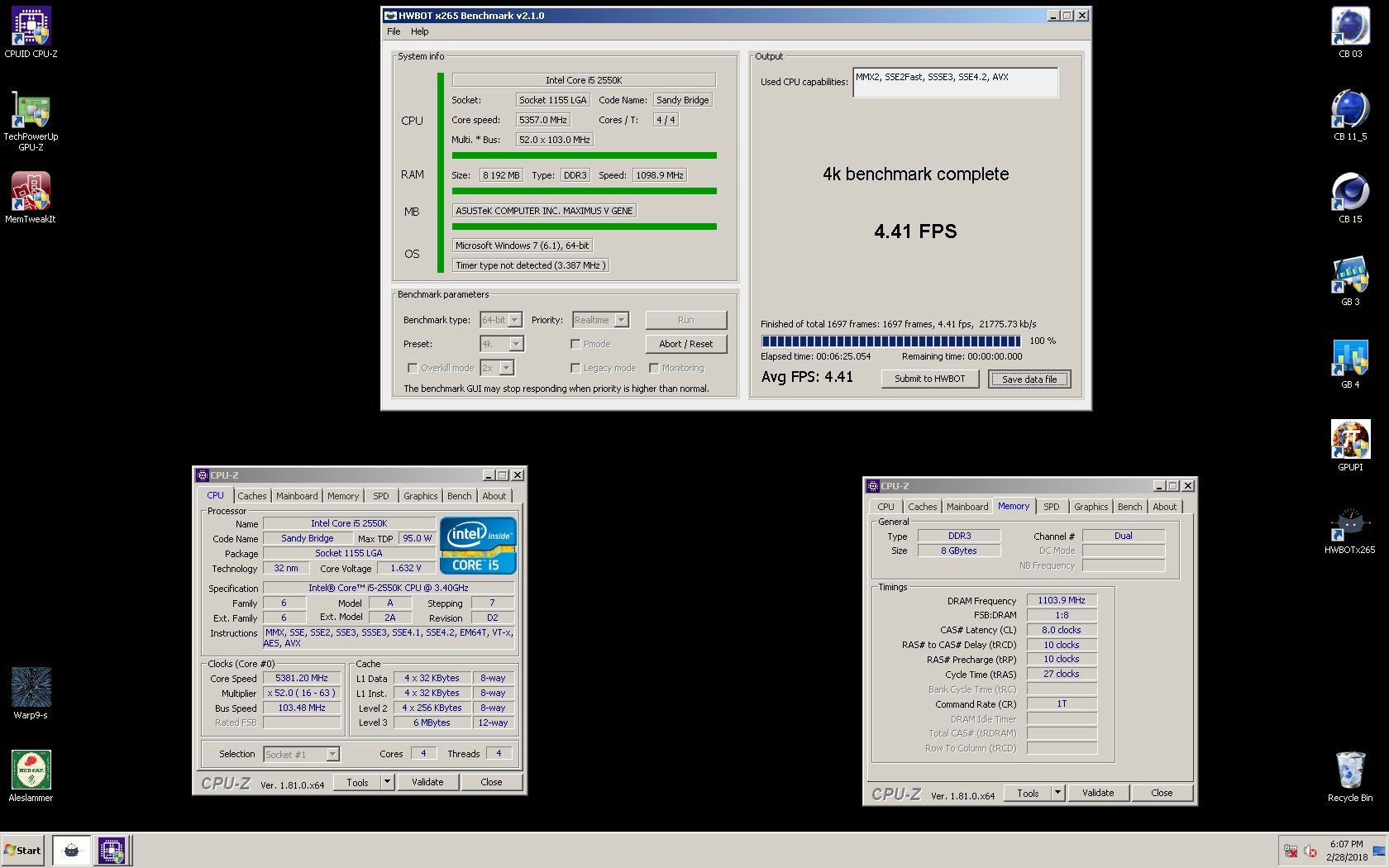The image size is (1389, 868).
Task: Switch to Memory tab in left CPU-Z window
Action: (x=343, y=496)
